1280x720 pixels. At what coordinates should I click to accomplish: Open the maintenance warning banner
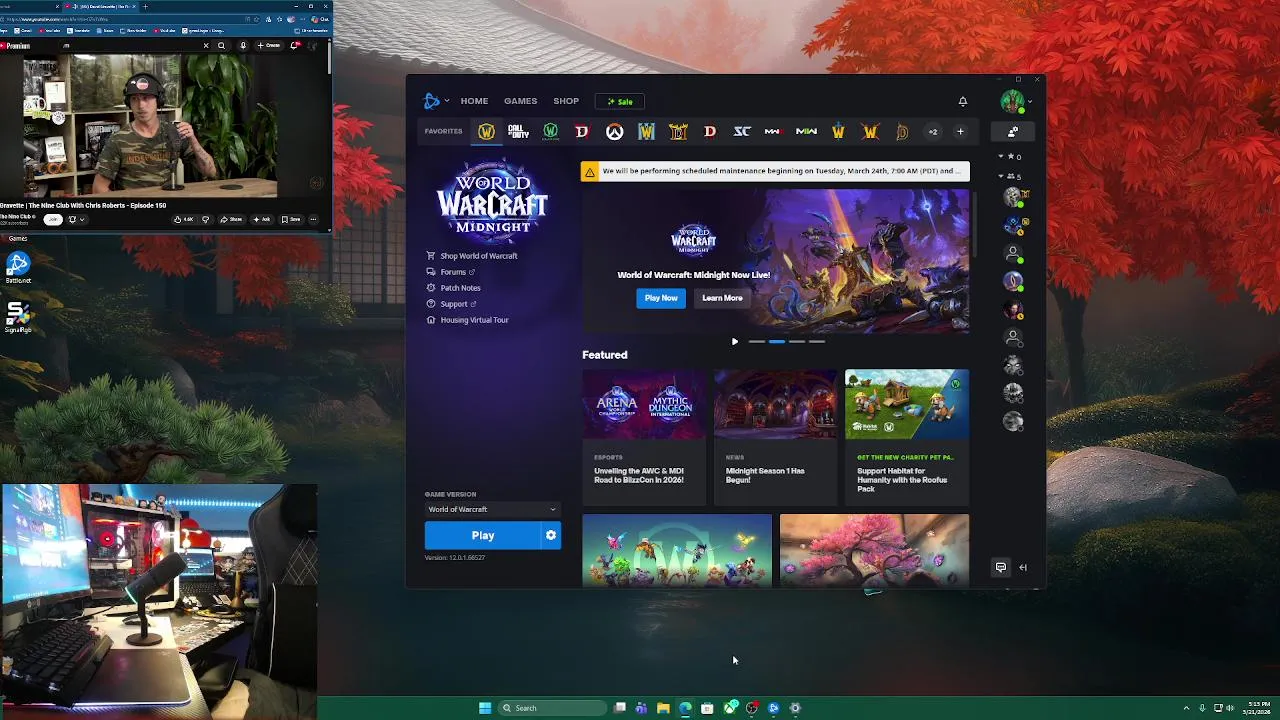[775, 171]
